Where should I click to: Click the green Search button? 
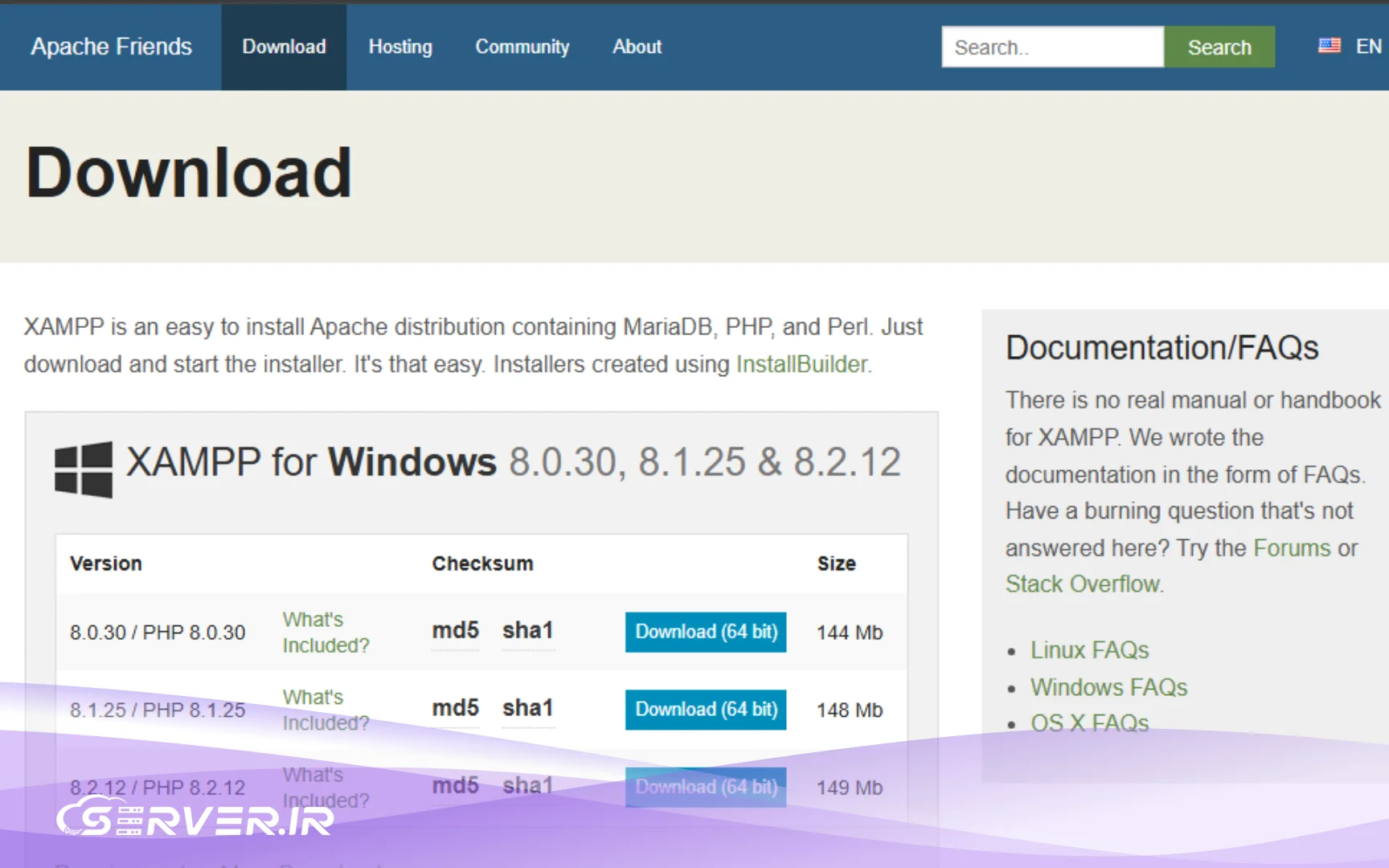pyautogui.click(x=1219, y=47)
